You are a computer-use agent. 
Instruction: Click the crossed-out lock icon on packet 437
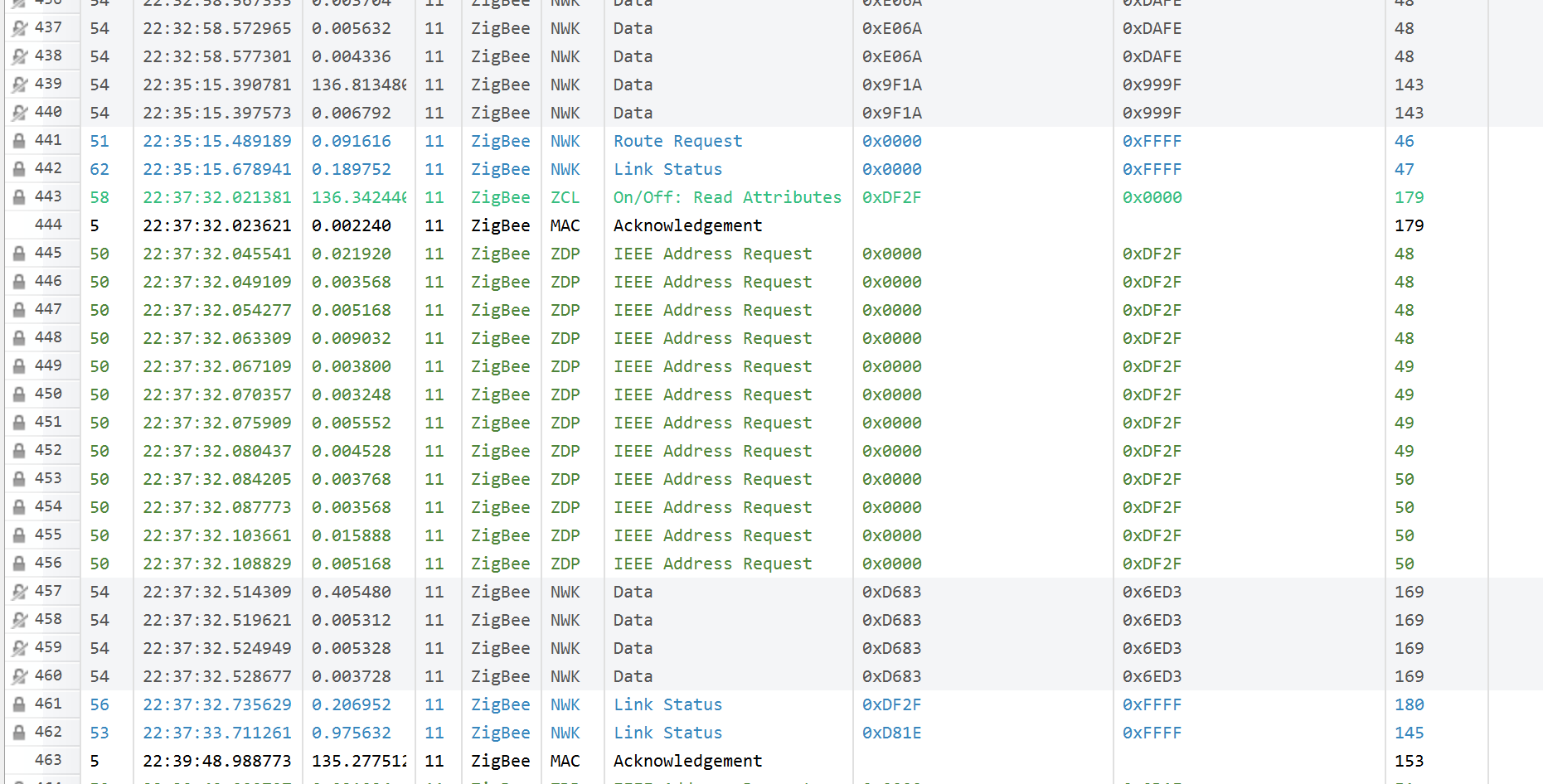point(19,29)
